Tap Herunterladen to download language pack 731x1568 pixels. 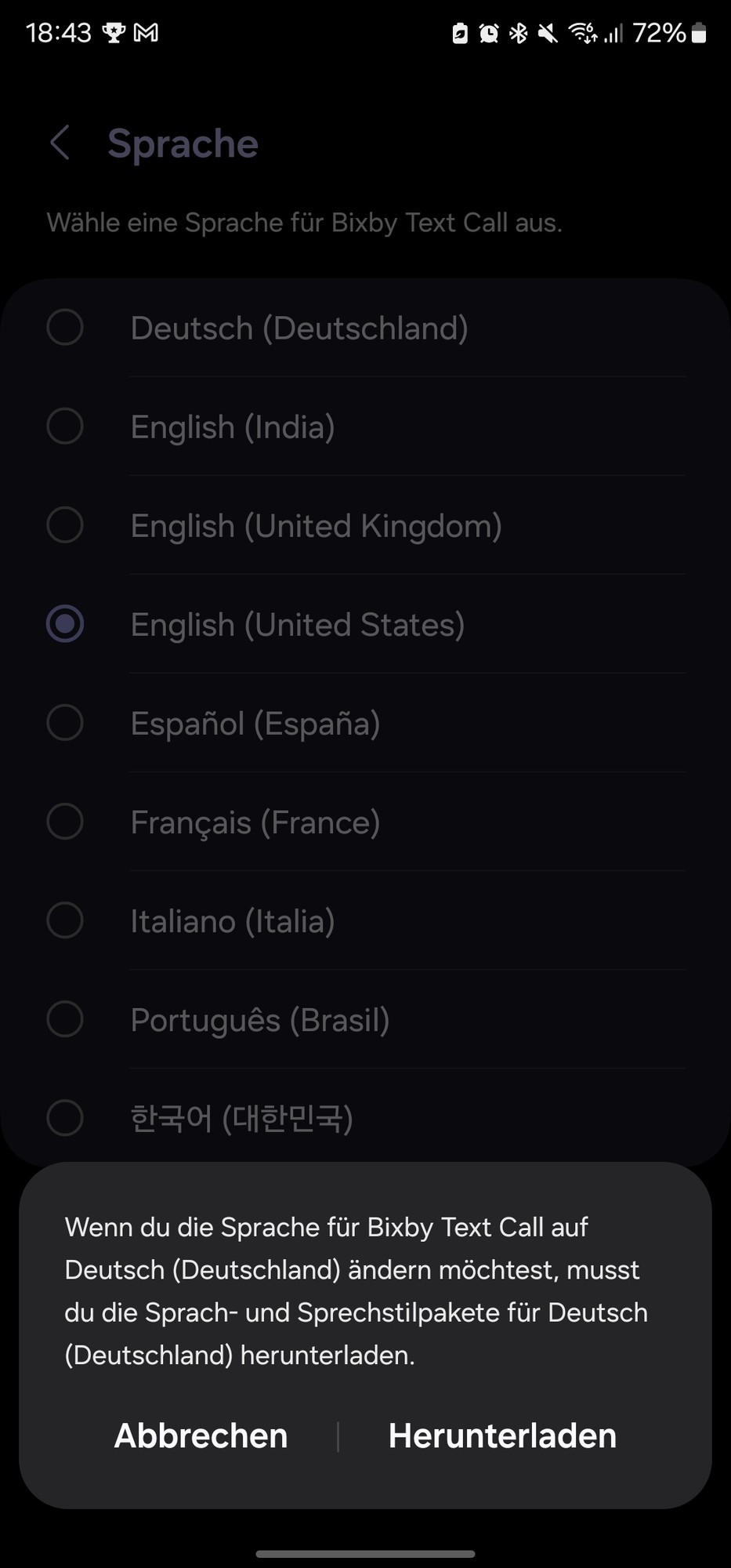pos(502,1436)
